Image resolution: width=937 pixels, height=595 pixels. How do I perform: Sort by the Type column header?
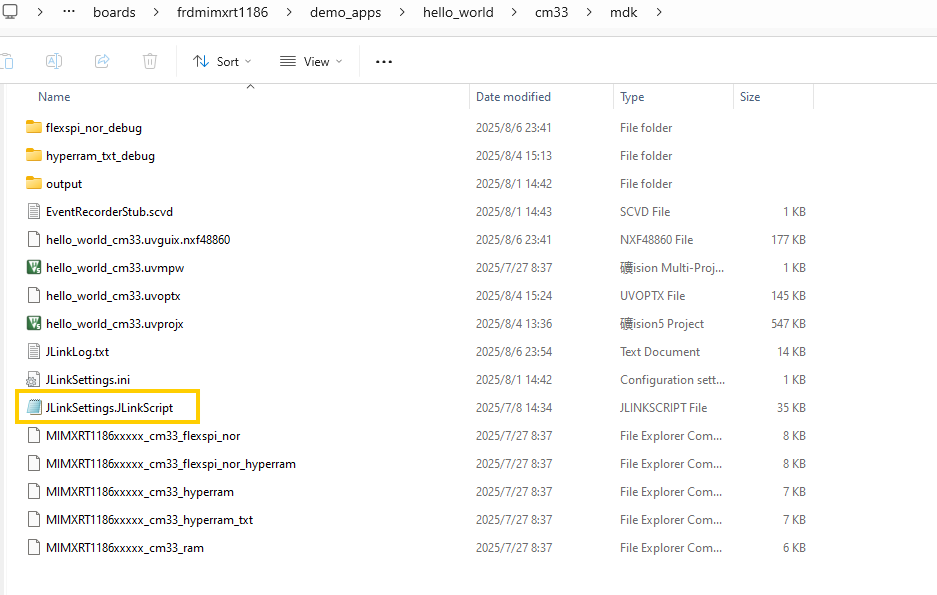point(632,97)
